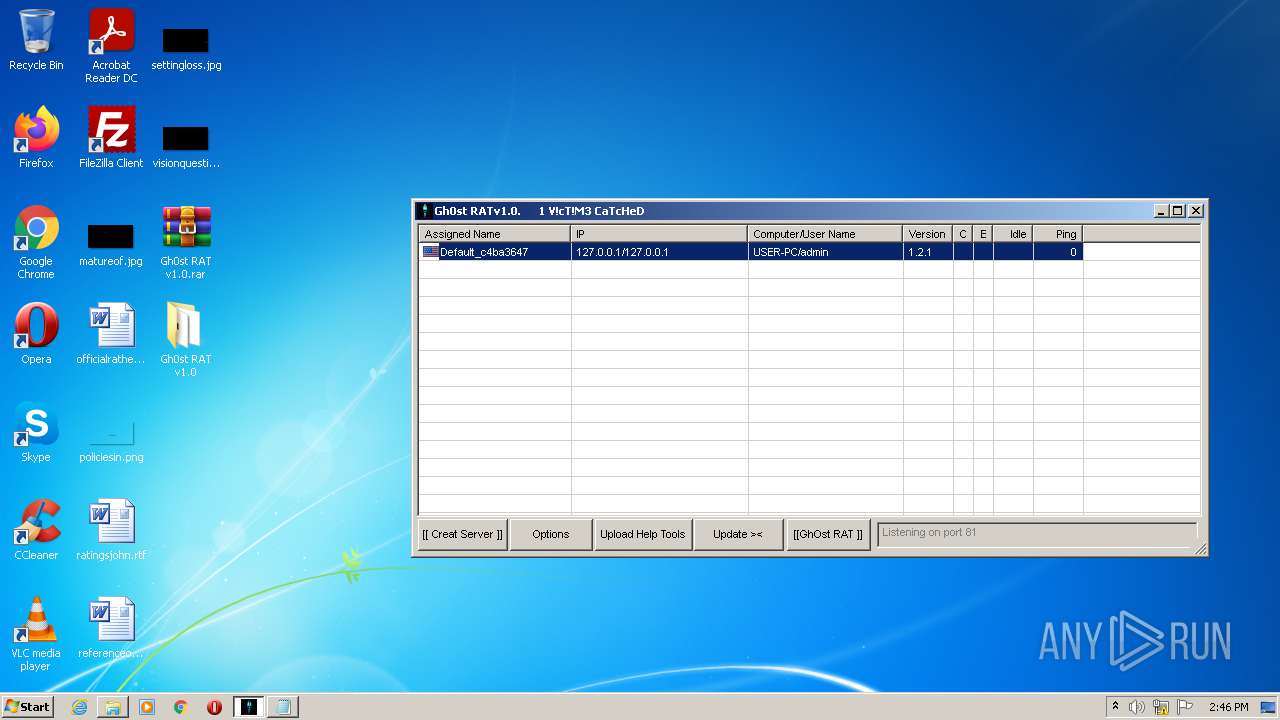The image size is (1280, 720).
Task: Click the Gh0st RAT title bar icon
Action: [x=424, y=211]
